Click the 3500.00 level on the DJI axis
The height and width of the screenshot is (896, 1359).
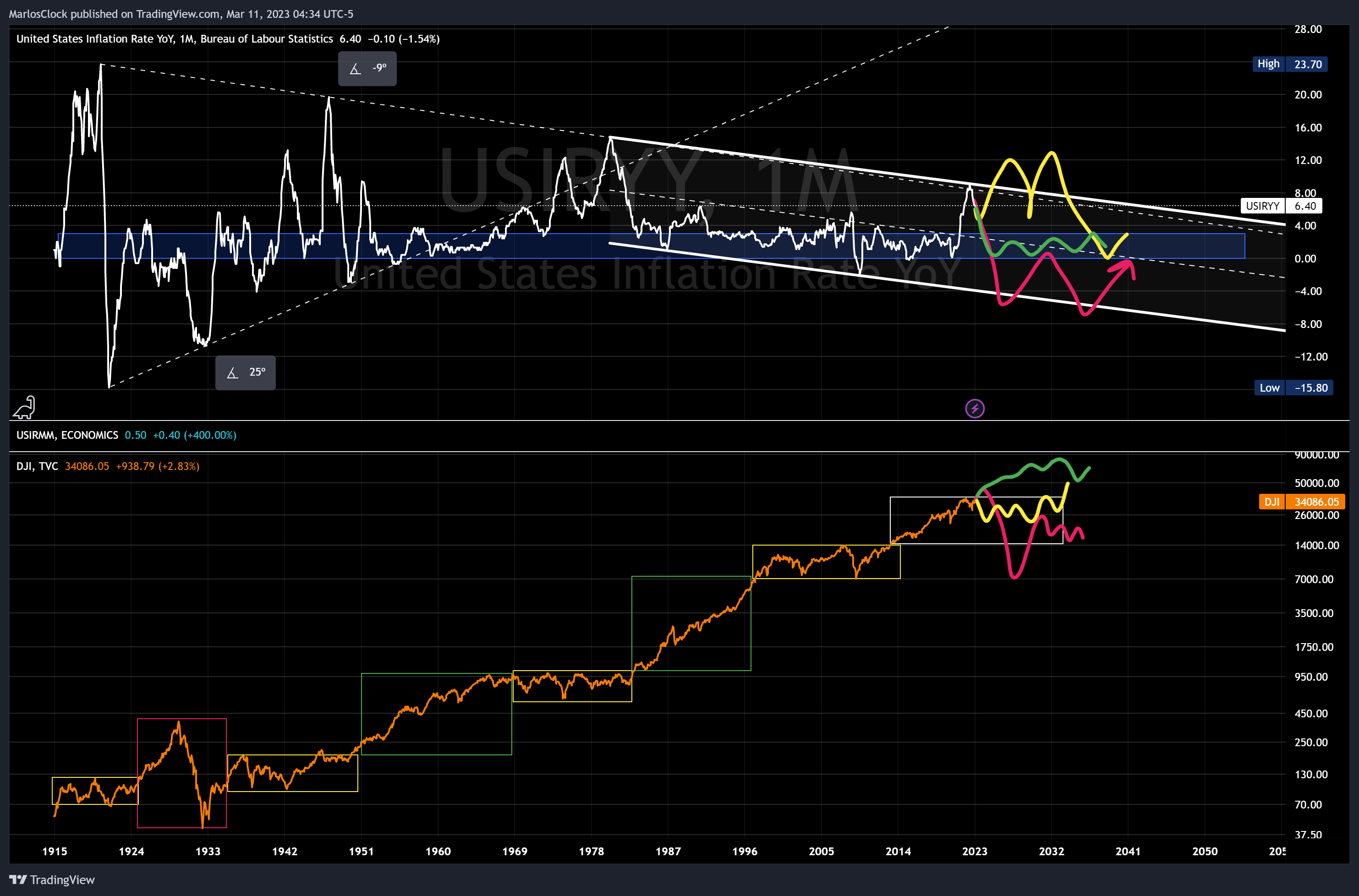pos(1313,613)
